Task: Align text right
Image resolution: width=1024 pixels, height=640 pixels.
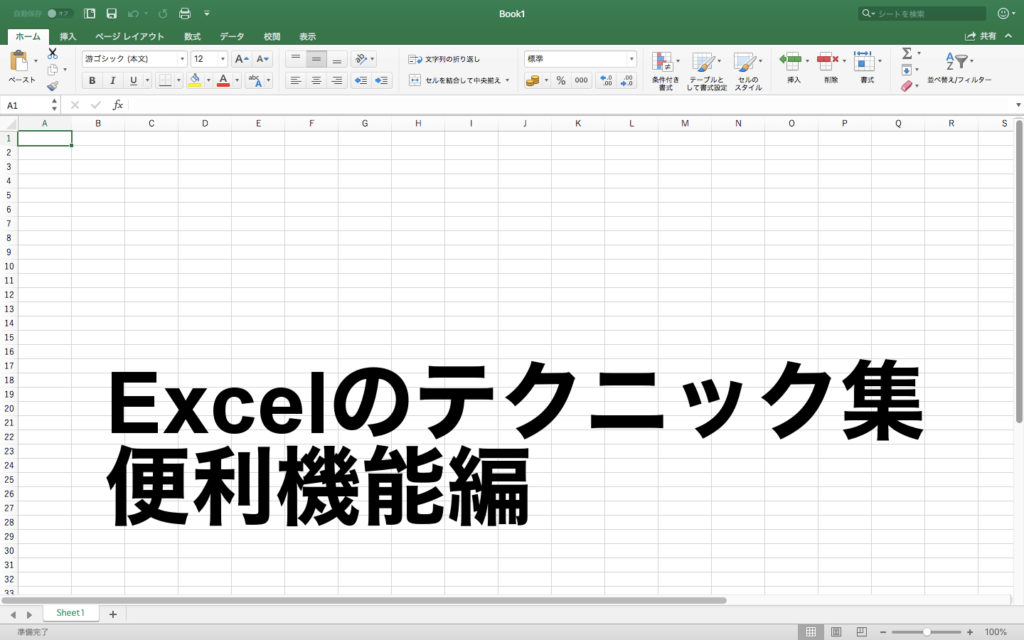Action: pyautogui.click(x=336, y=80)
